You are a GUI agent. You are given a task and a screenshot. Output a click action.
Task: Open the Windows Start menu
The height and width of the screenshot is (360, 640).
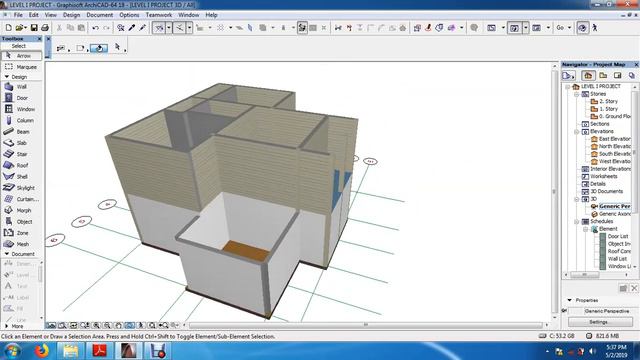tap(12, 351)
